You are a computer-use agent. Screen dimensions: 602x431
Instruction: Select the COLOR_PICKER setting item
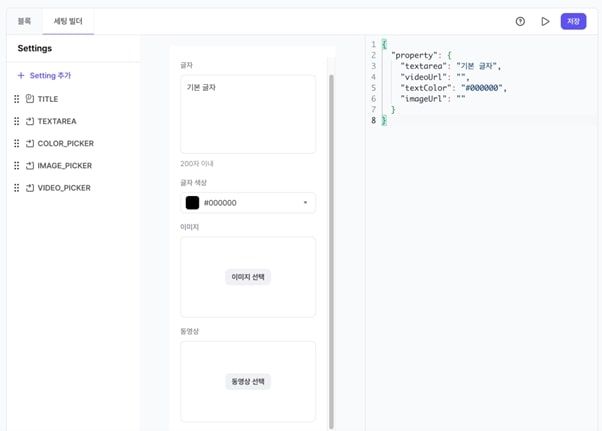tap(65, 143)
